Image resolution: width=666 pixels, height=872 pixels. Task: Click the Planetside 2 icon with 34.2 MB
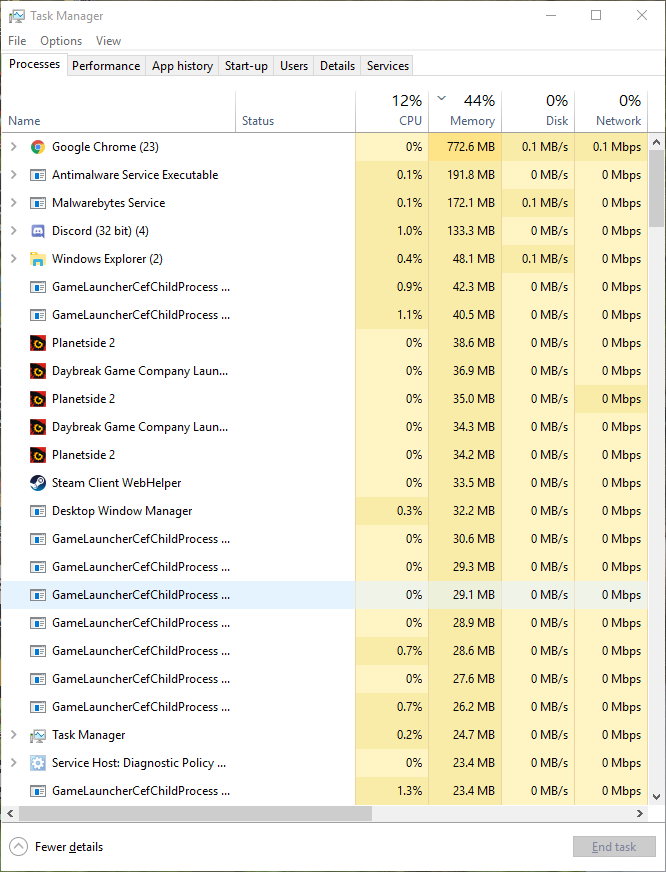38,455
